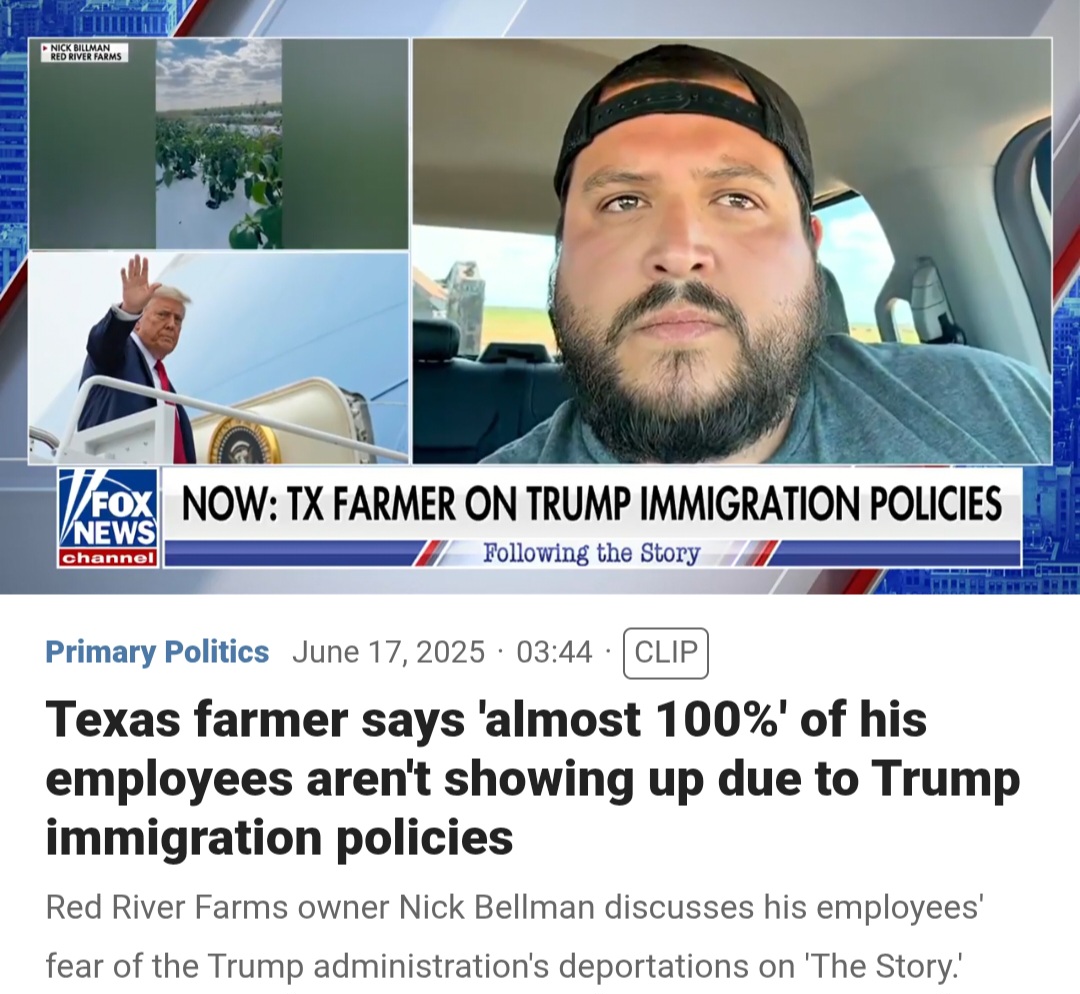Click the Fox News channel logo
Screen dimensions: 1080x994
click(109, 517)
